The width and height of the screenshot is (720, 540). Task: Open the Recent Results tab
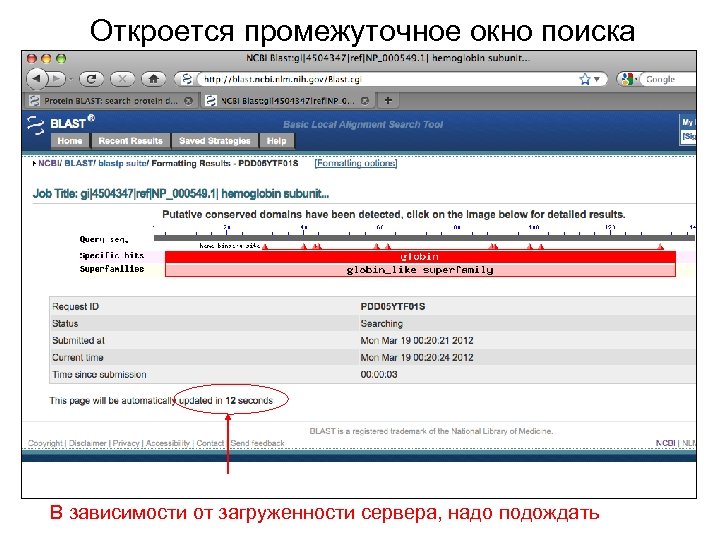[130, 141]
